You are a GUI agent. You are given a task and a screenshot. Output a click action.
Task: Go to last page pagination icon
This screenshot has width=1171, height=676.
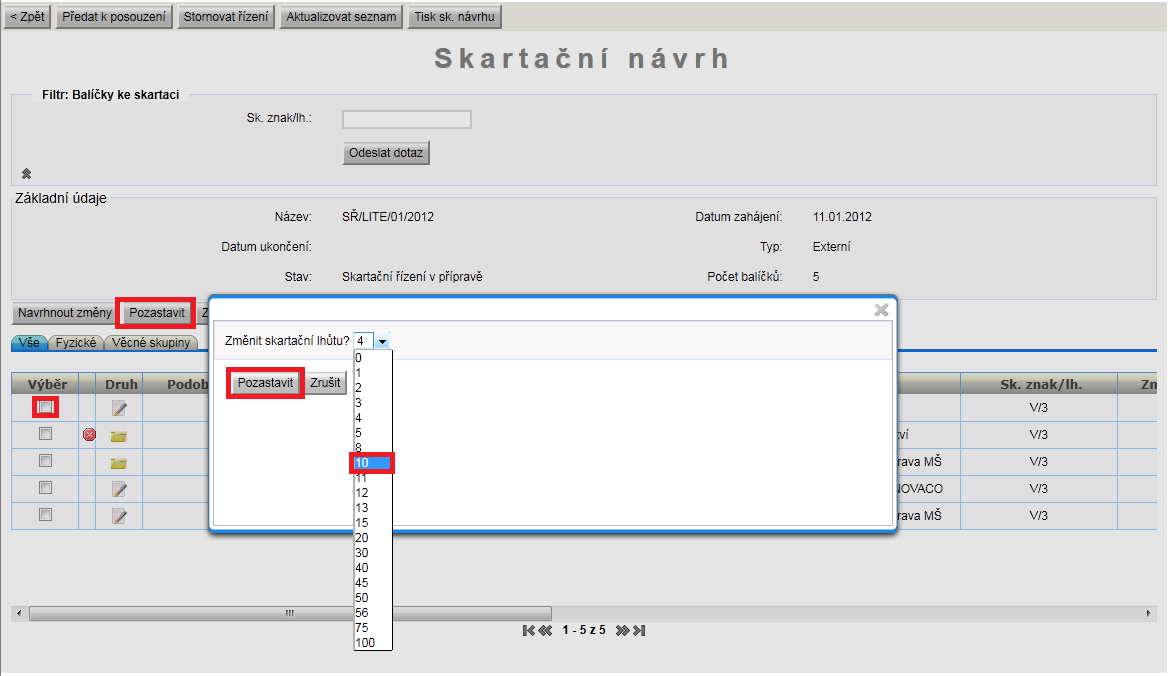tap(639, 630)
